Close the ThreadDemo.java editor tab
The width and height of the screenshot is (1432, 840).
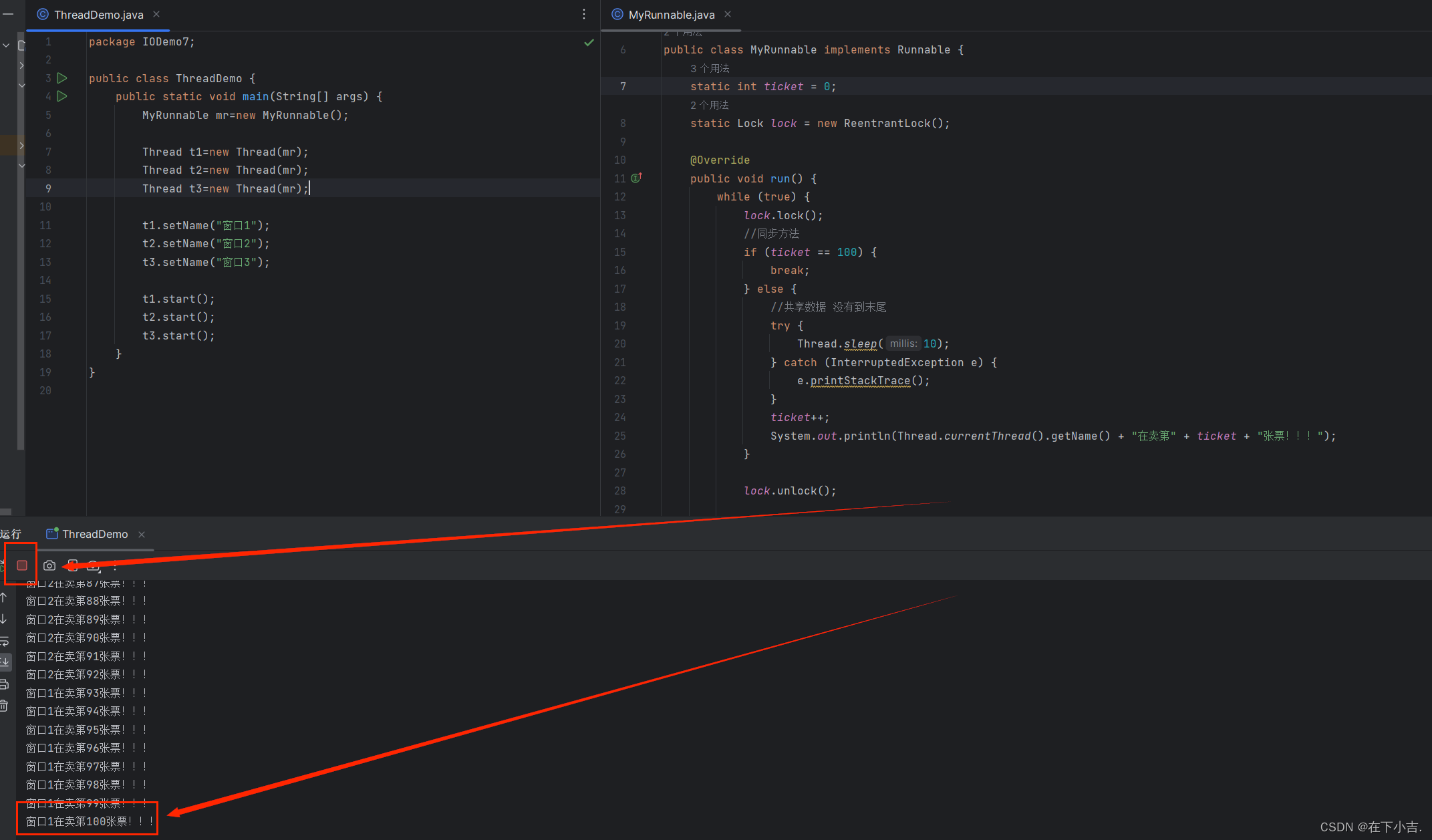[x=156, y=14]
